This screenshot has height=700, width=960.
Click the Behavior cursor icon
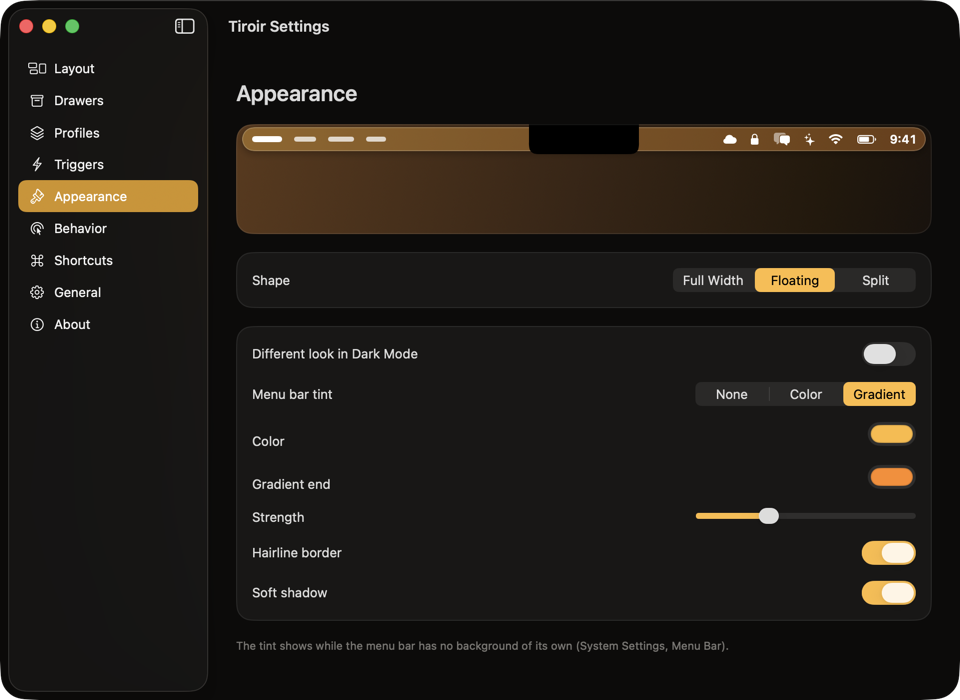(x=37, y=228)
